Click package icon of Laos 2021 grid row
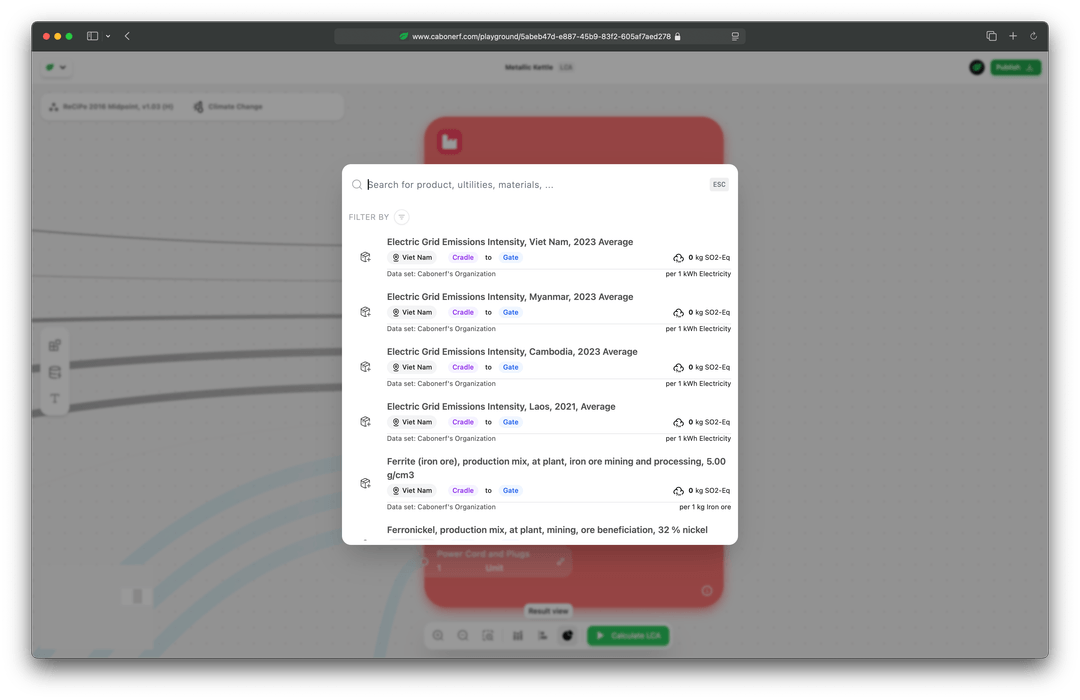 point(366,422)
